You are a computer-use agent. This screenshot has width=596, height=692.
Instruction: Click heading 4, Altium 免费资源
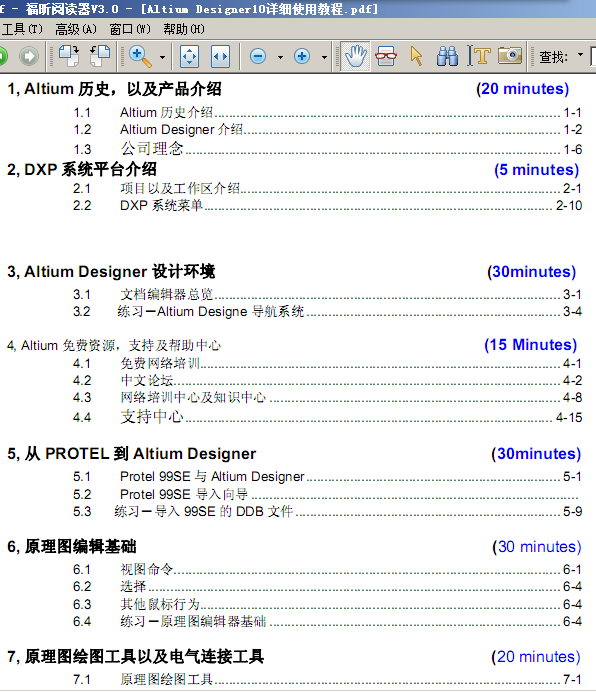point(114,345)
